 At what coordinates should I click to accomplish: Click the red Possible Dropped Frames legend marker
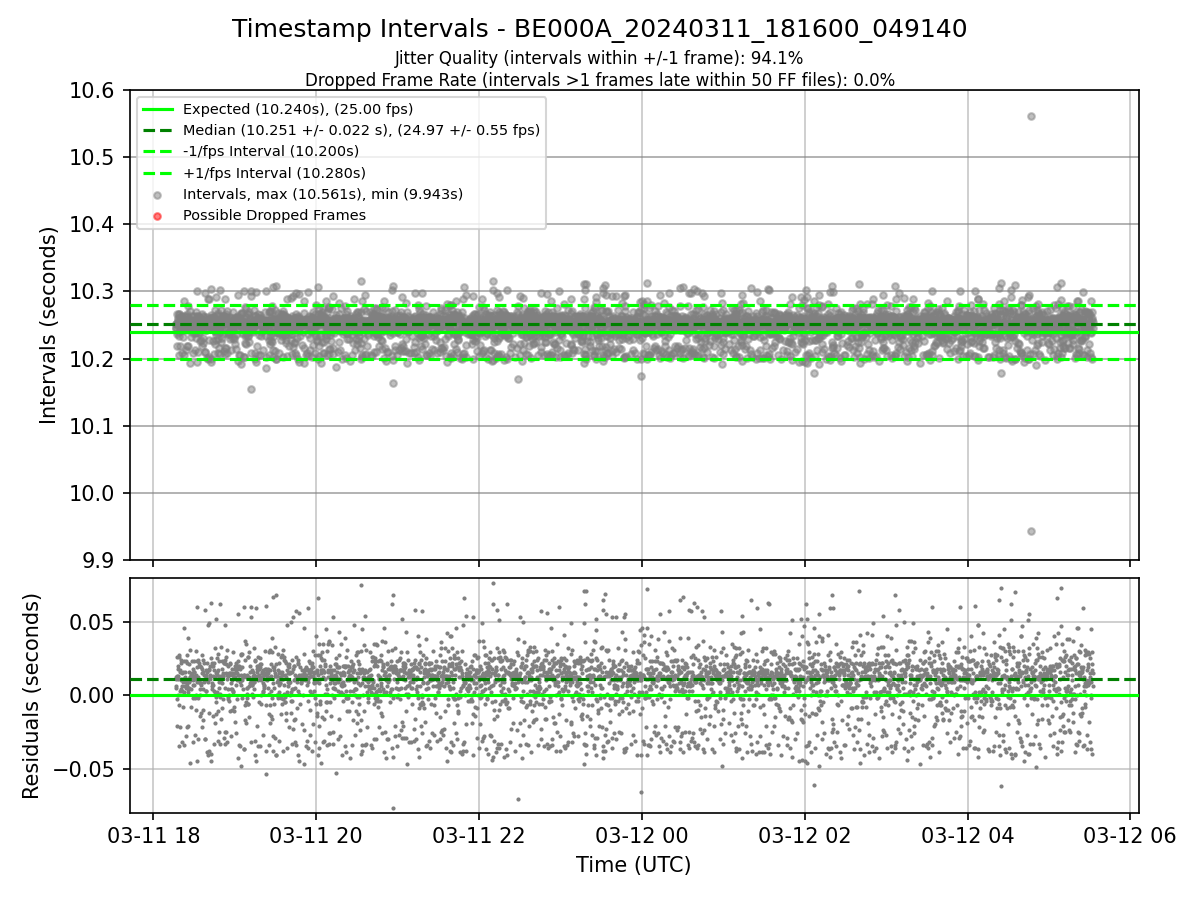coord(158,215)
